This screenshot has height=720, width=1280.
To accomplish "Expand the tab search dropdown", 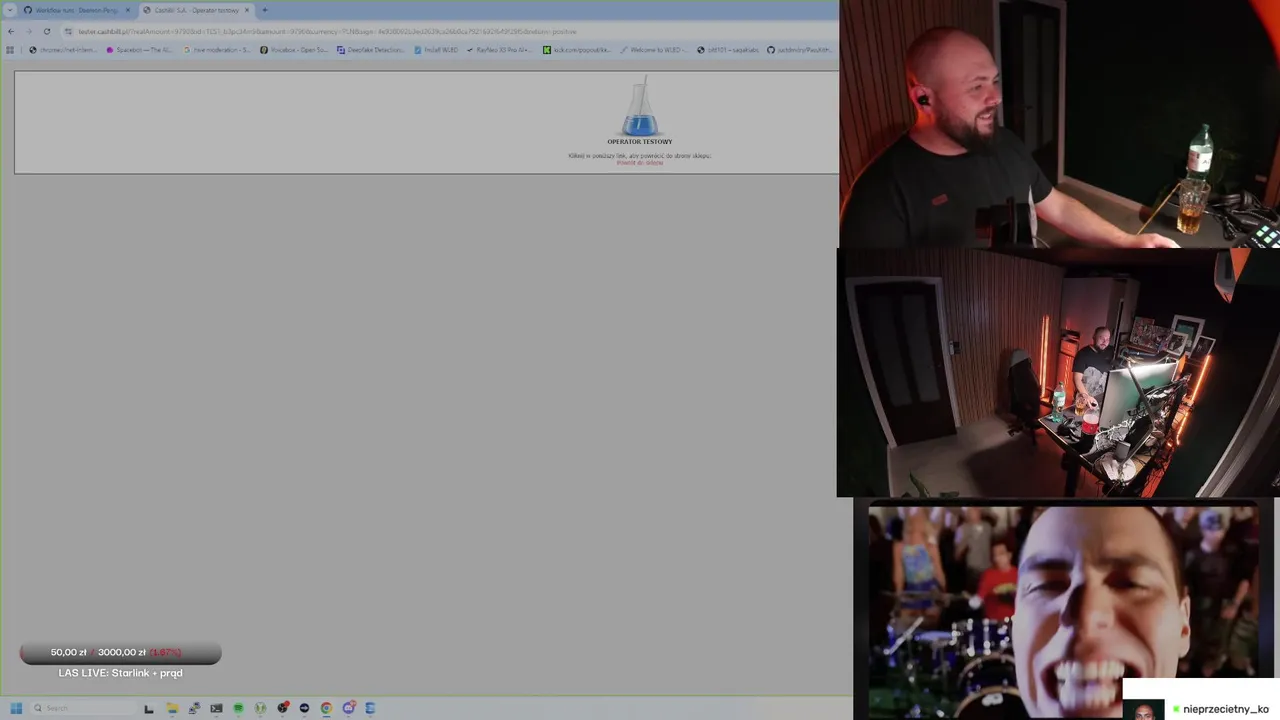I will [x=9, y=10].
